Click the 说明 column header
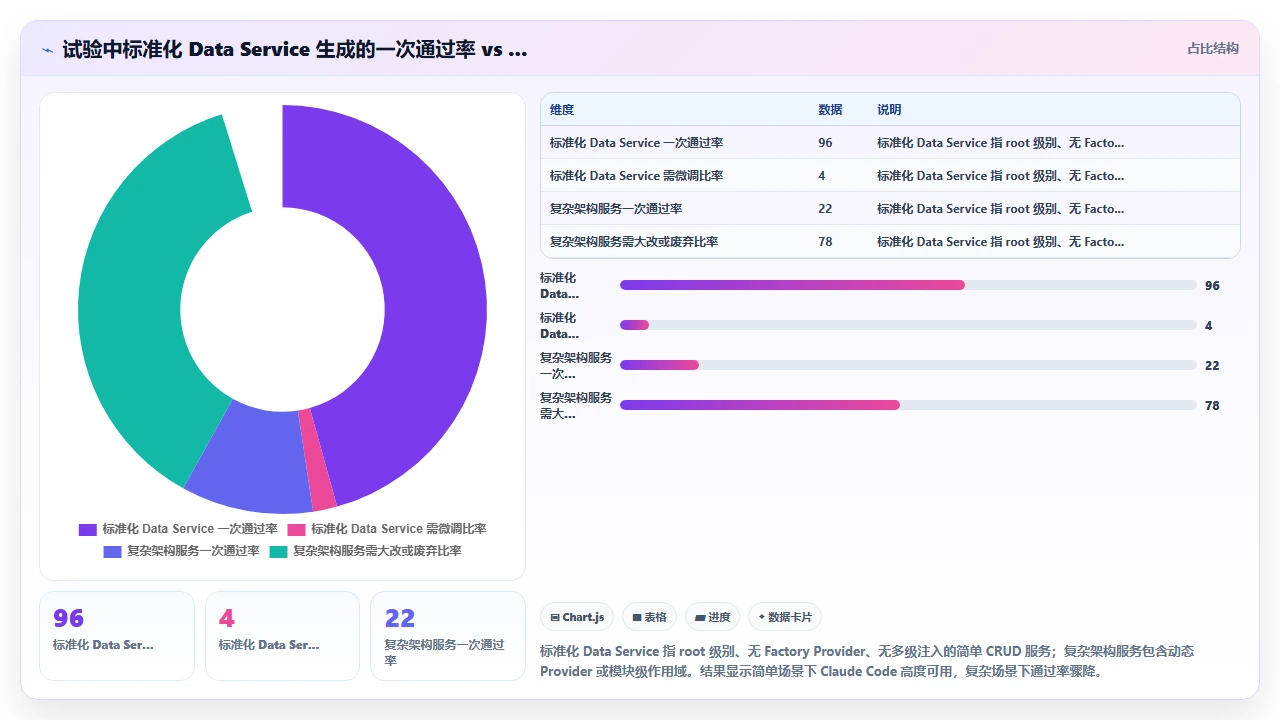Image resolution: width=1280 pixels, height=720 pixels. point(889,110)
